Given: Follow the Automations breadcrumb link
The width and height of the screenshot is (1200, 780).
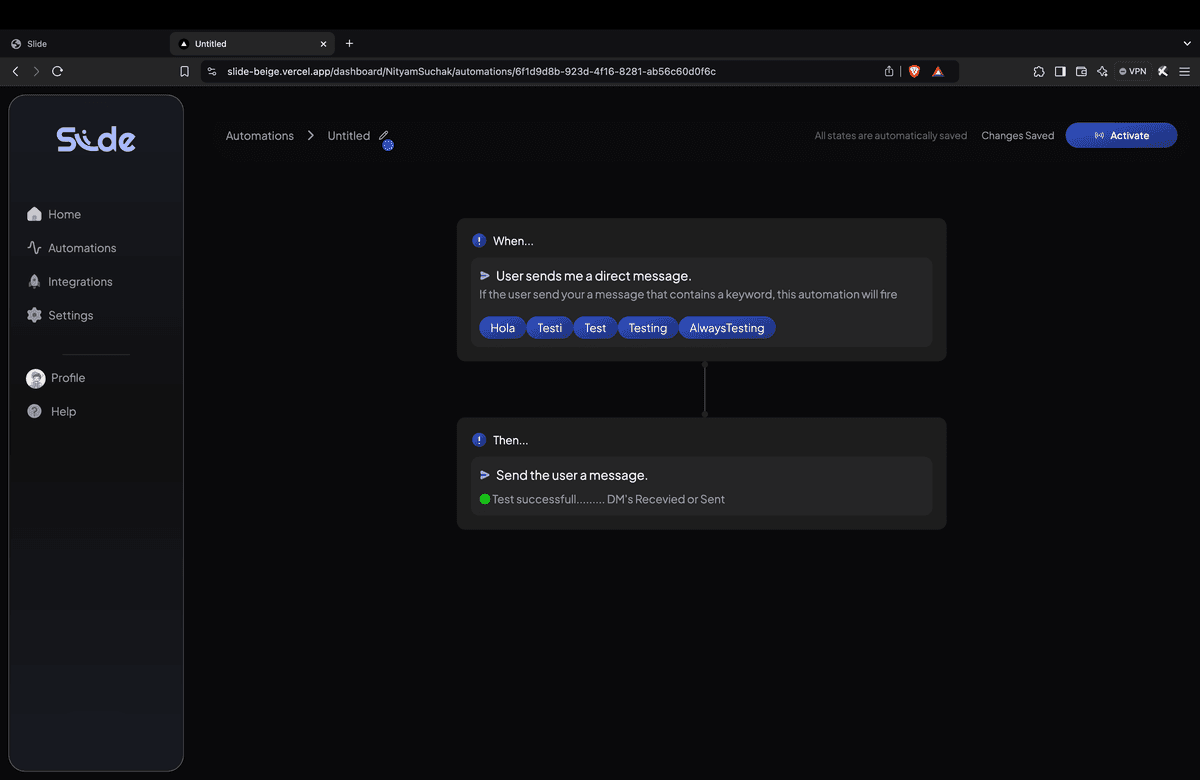Looking at the screenshot, I should click(x=259, y=135).
